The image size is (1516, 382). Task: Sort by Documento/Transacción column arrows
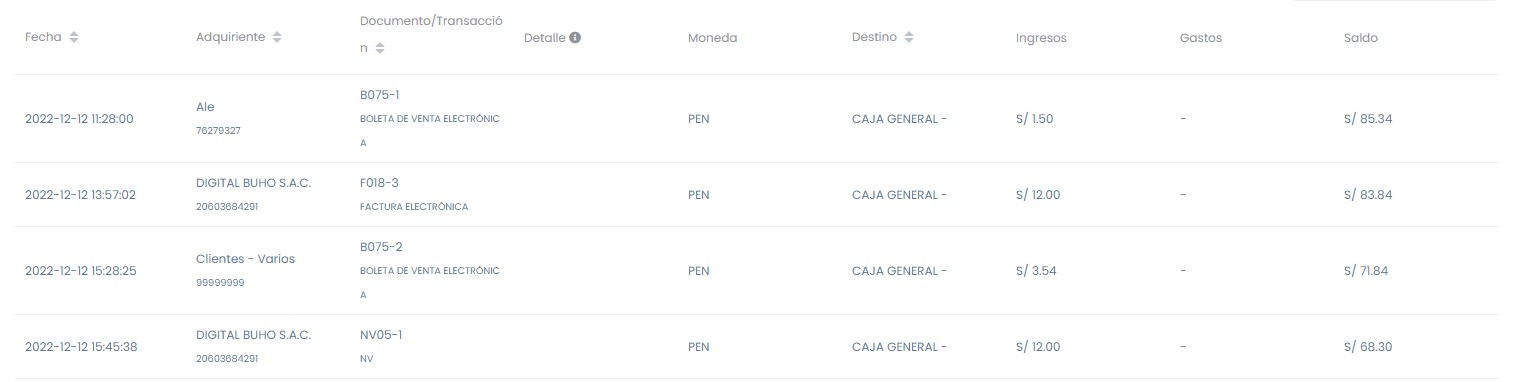(380, 48)
